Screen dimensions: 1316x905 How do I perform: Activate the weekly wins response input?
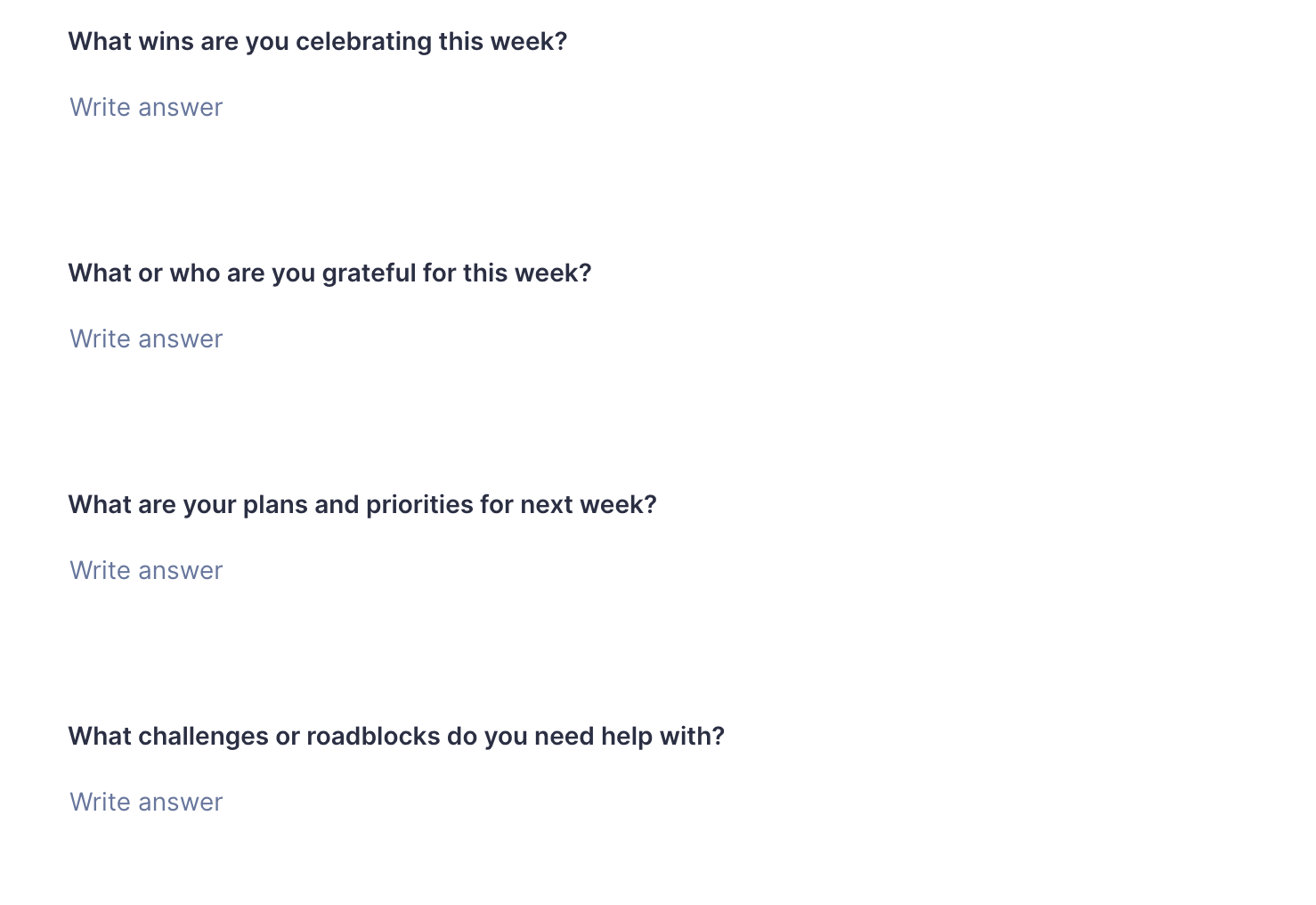146,108
